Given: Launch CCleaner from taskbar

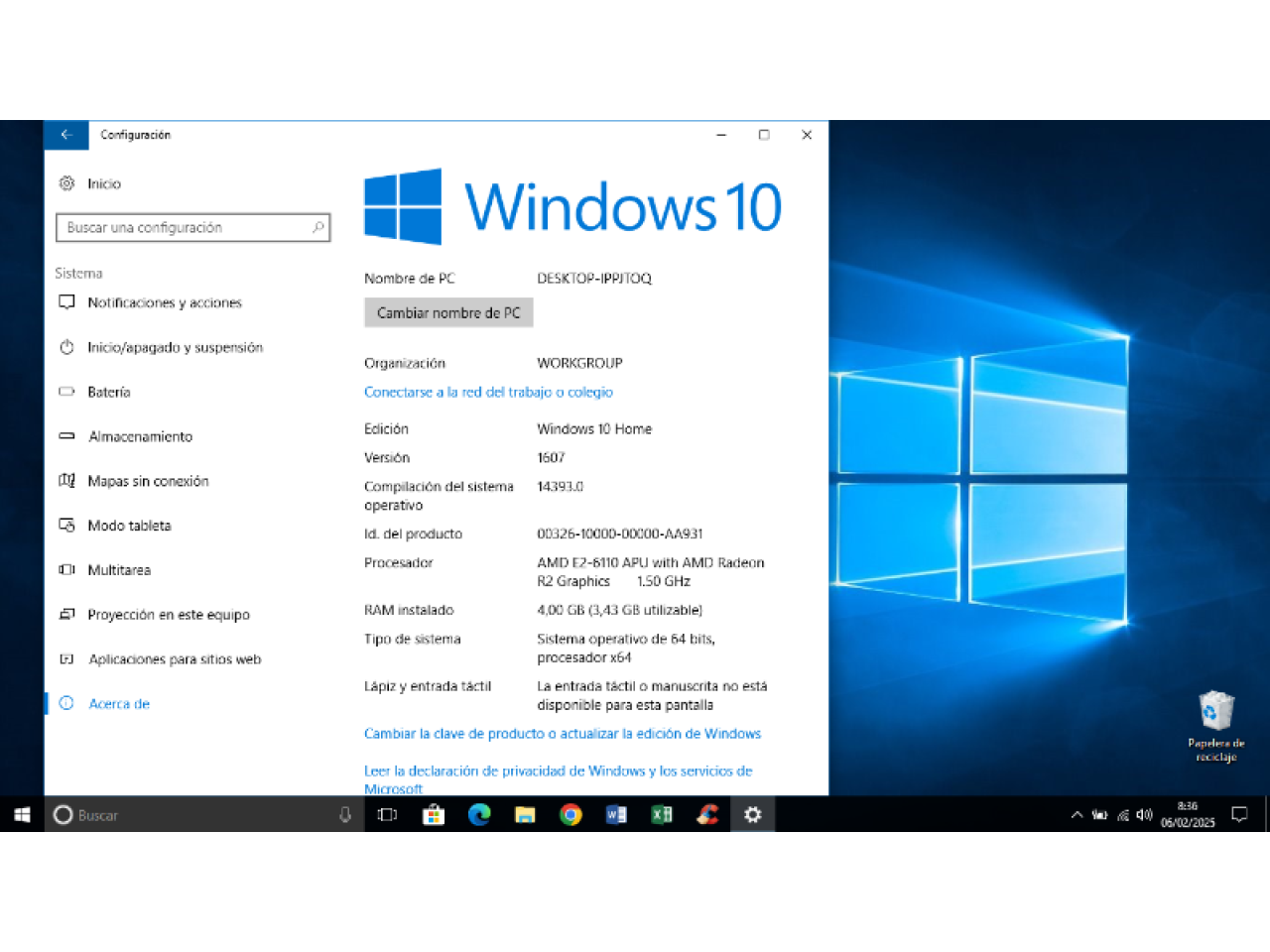Looking at the screenshot, I should tap(707, 814).
